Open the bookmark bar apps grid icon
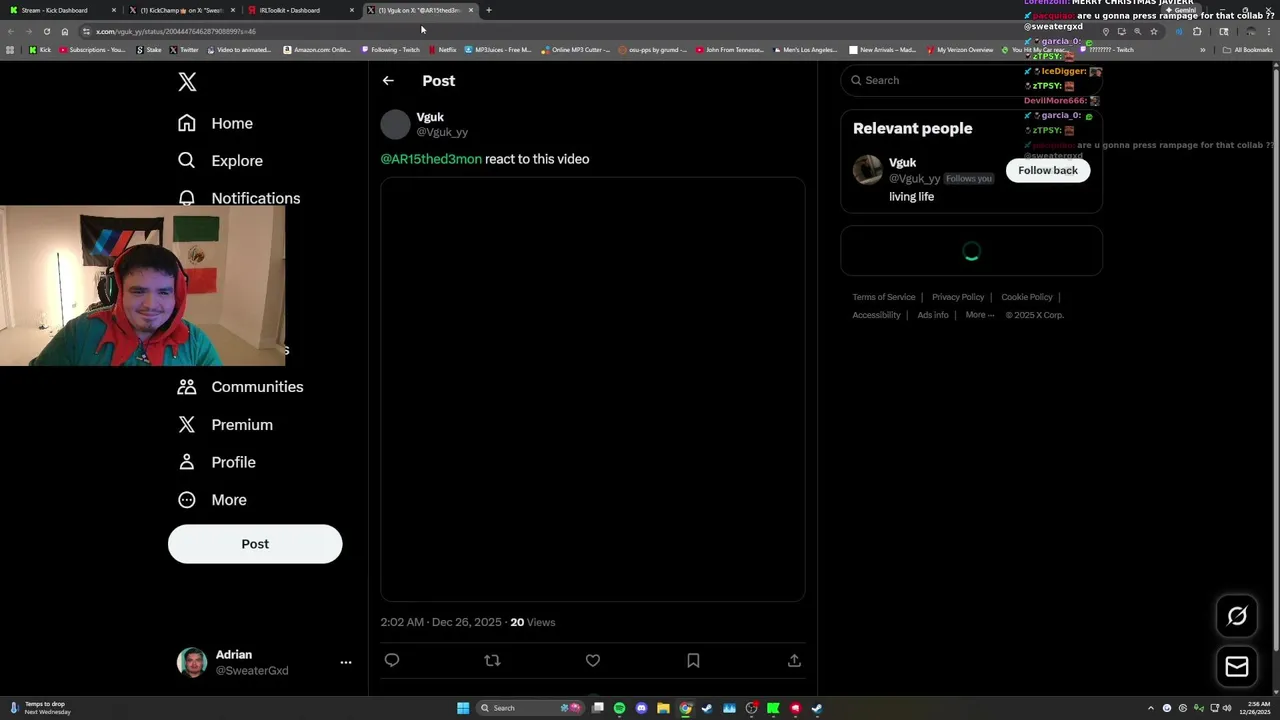This screenshot has height=720, width=1280. (x=10, y=50)
